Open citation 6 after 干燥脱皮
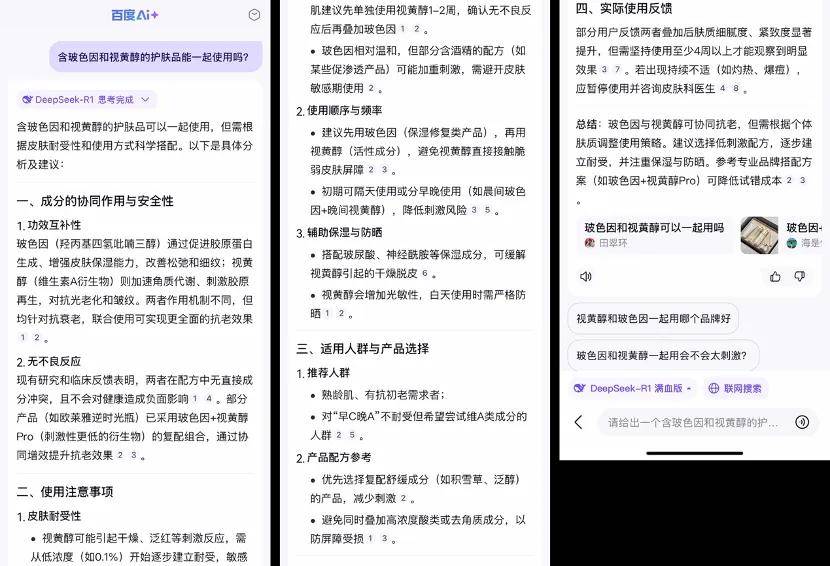Screen dimensions: 830x566 click(x=425, y=273)
